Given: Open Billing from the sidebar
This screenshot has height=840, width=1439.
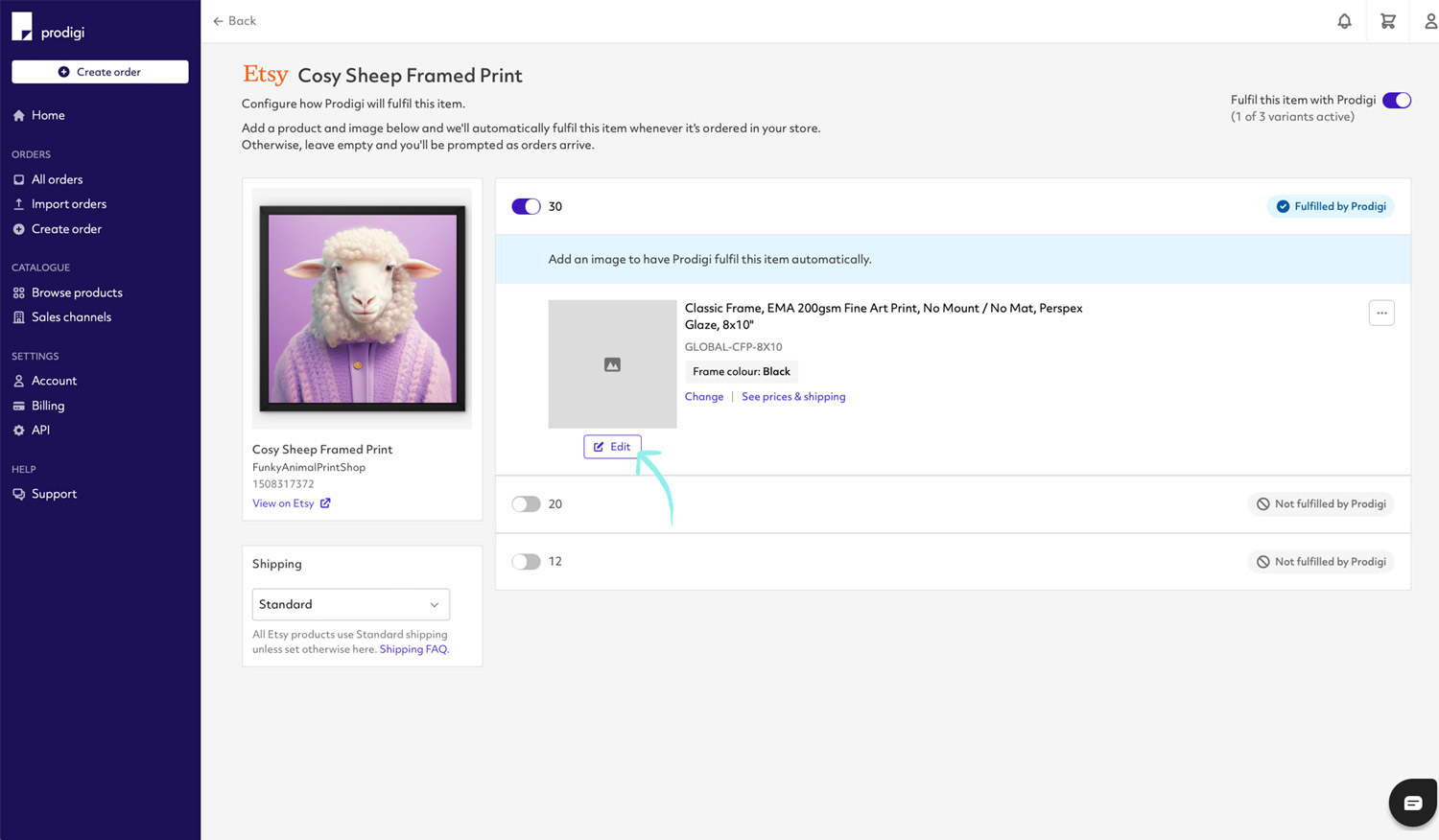Looking at the screenshot, I should 46,405.
